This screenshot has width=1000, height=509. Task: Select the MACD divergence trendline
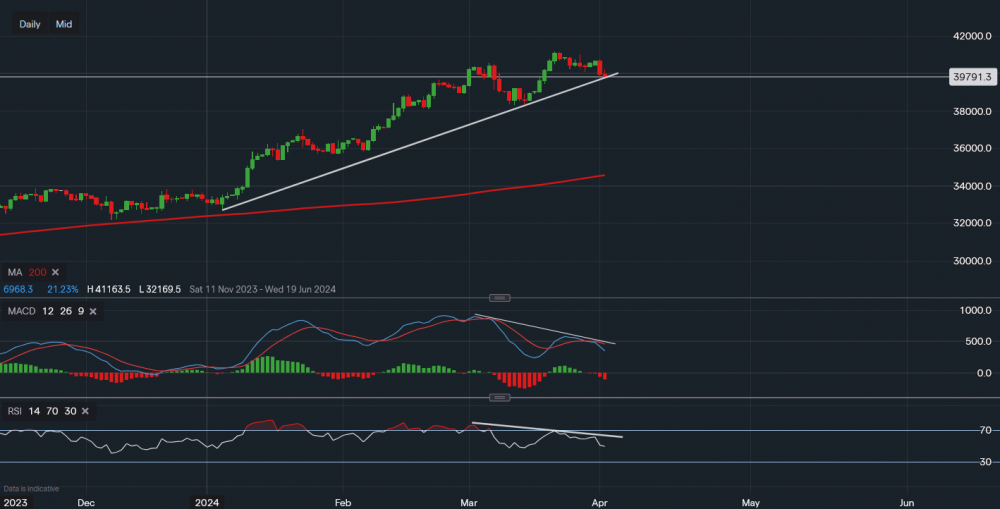tap(545, 329)
